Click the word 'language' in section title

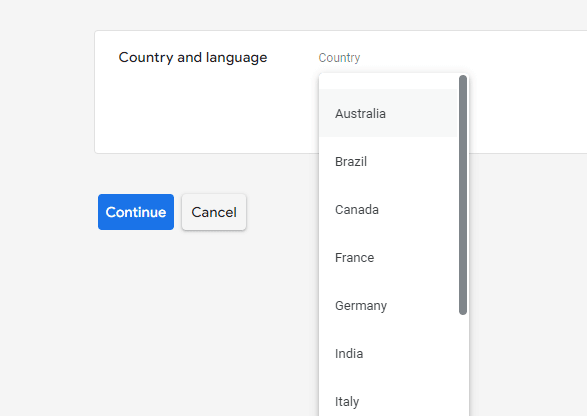(x=237, y=58)
